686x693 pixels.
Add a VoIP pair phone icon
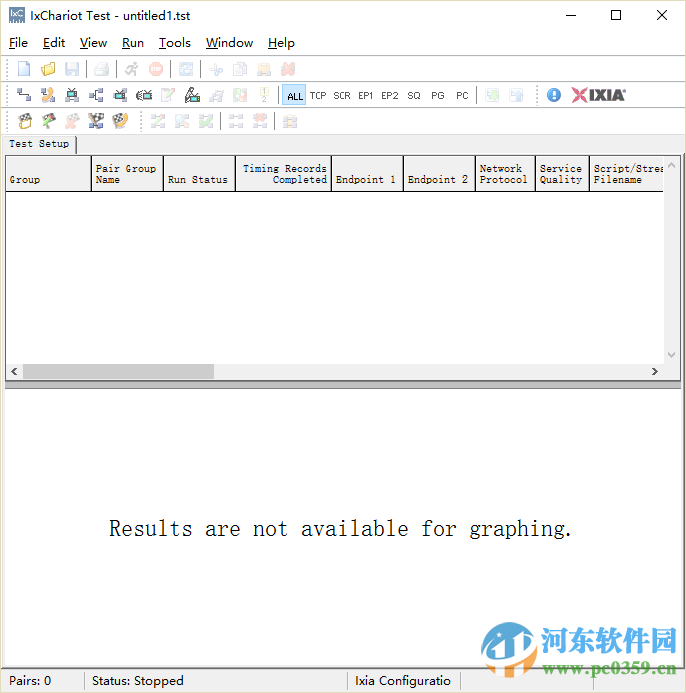pos(48,95)
